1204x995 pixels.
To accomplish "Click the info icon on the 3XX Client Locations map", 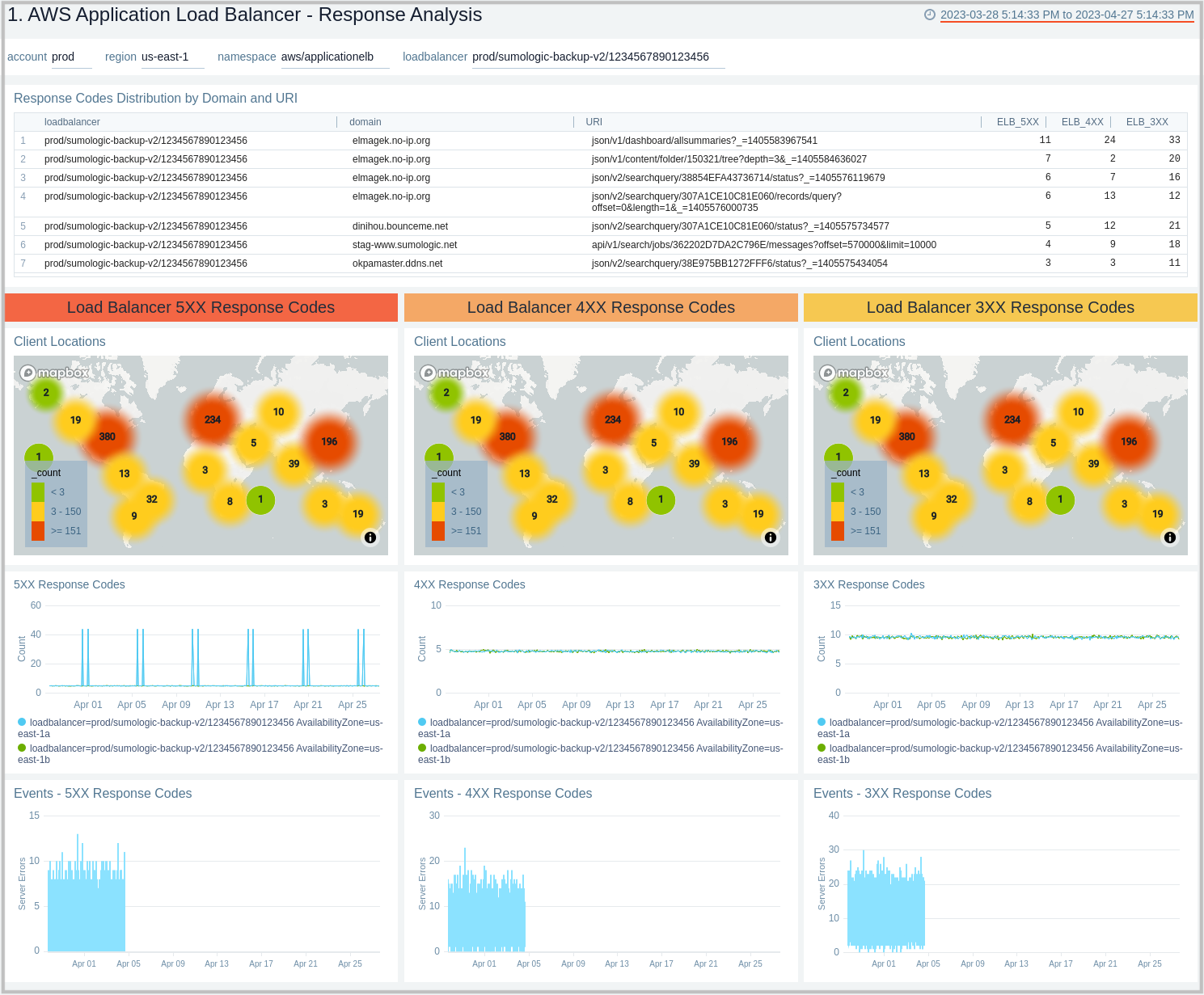I will pos(1169,537).
